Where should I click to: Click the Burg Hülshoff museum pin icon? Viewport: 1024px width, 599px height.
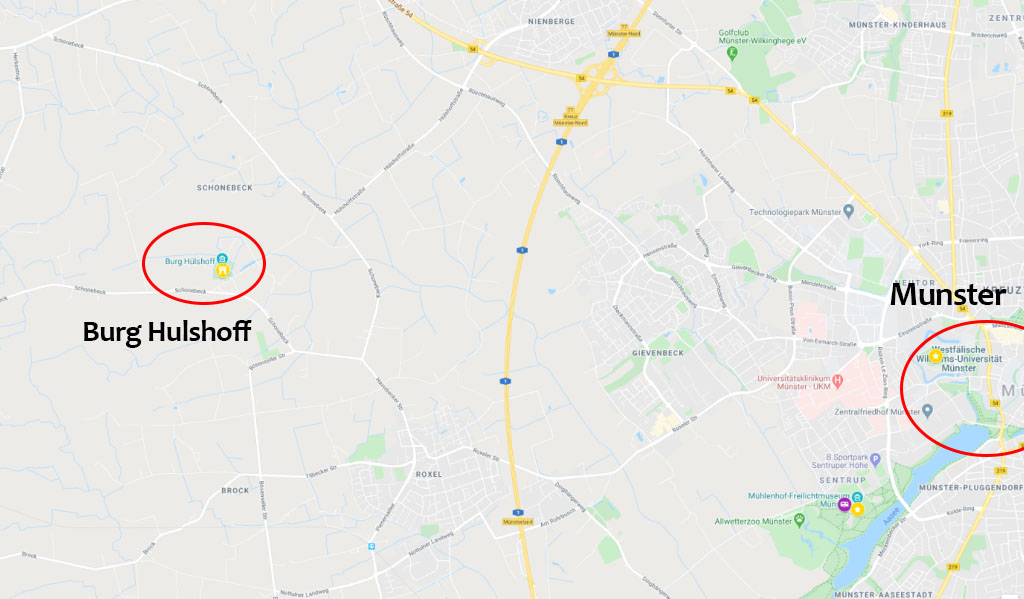(x=222, y=259)
